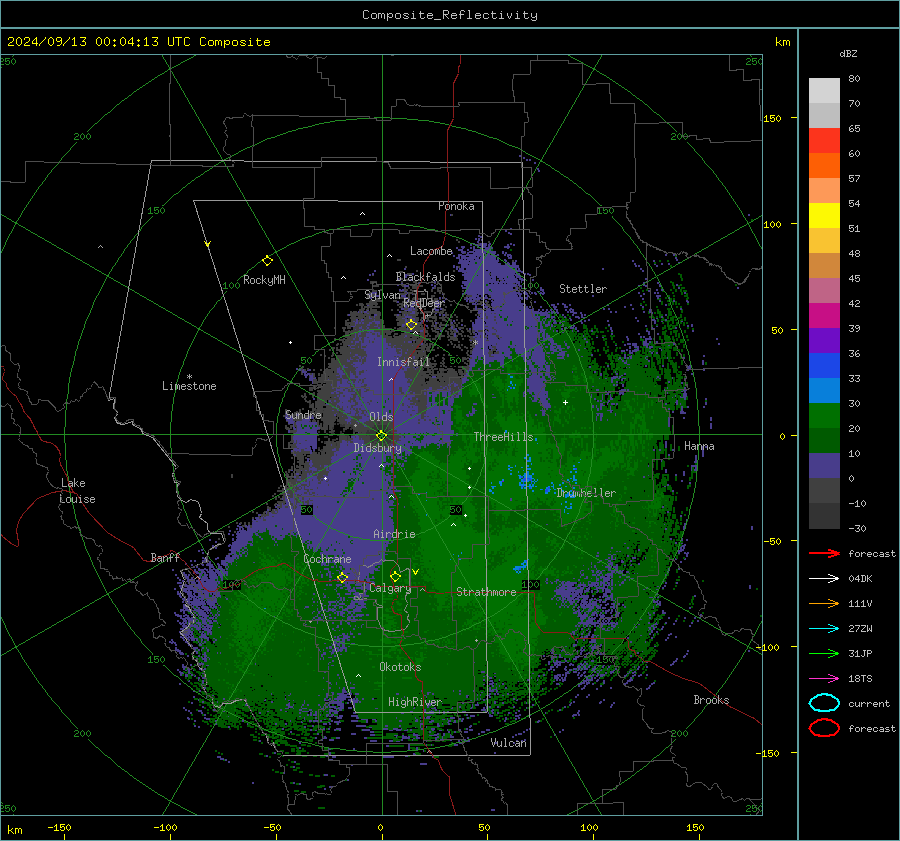Click the white 04DK arrow legend icon

pyautogui.click(x=824, y=579)
